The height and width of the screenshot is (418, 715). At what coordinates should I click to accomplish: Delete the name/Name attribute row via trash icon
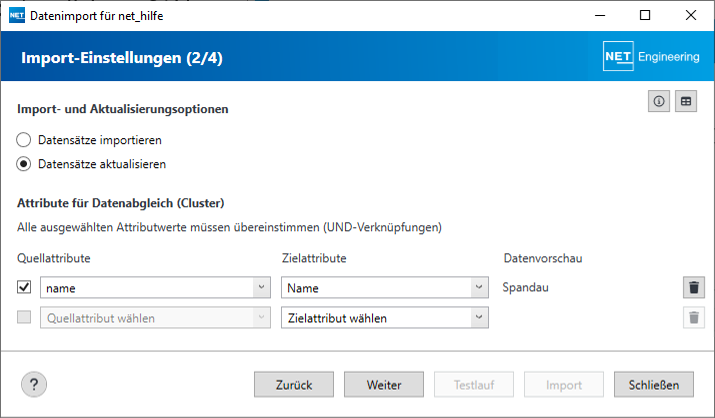[x=694, y=287]
